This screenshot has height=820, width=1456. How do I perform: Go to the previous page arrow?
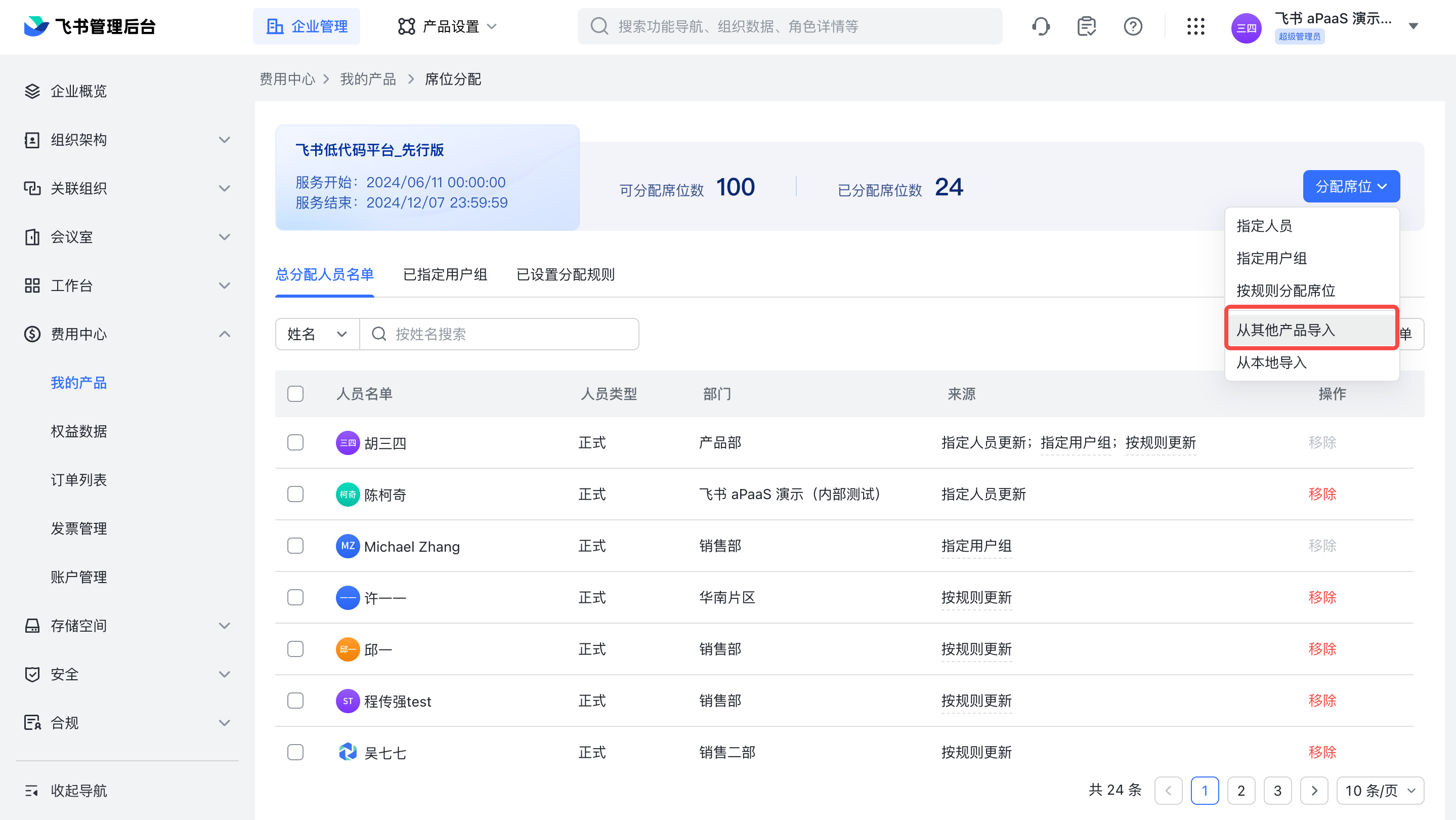(x=1168, y=791)
